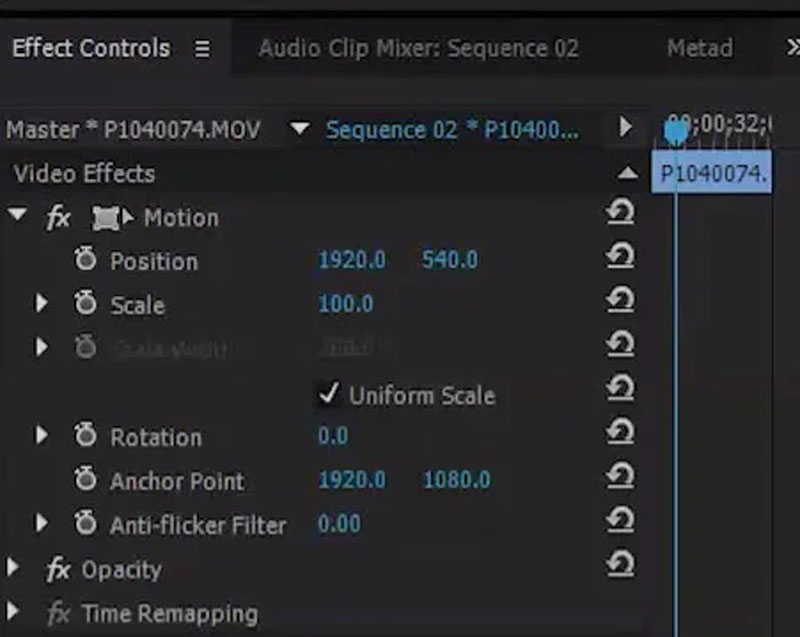The height and width of the screenshot is (637, 800).
Task: Collapse the Motion effect properties
Action: [x=17, y=214]
